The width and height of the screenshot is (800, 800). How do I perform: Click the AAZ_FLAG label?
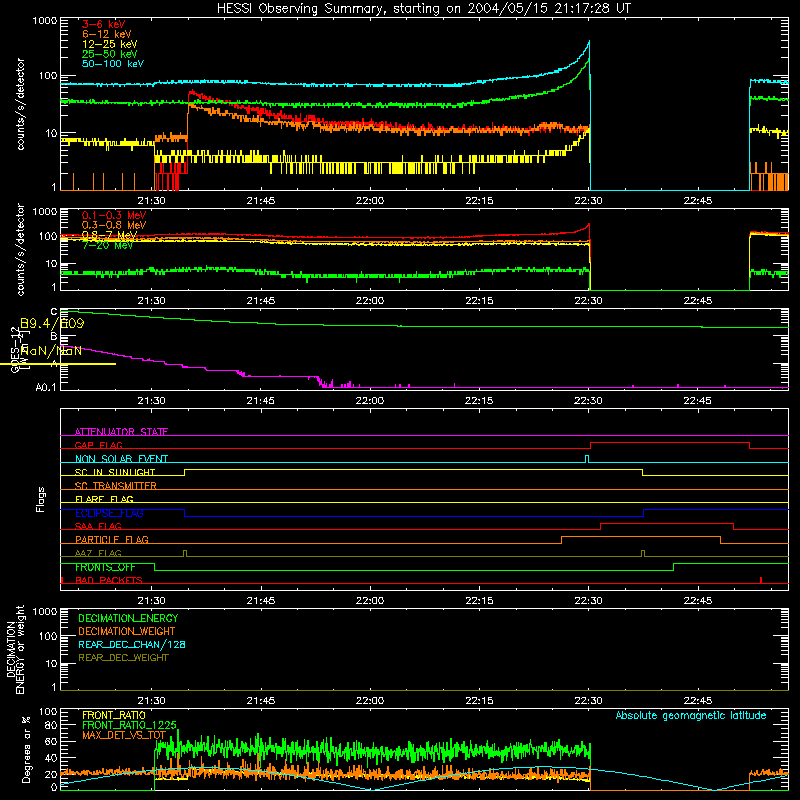(98, 553)
